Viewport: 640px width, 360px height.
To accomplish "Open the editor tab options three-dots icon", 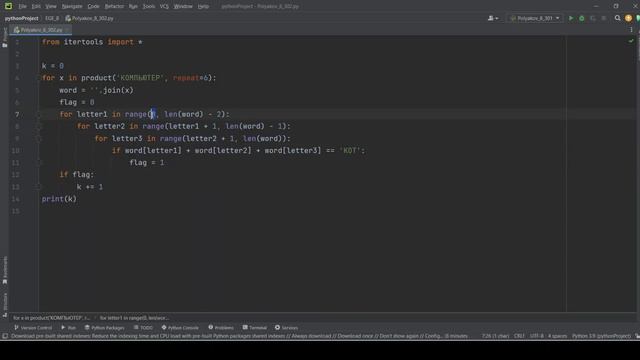I will [631, 30].
